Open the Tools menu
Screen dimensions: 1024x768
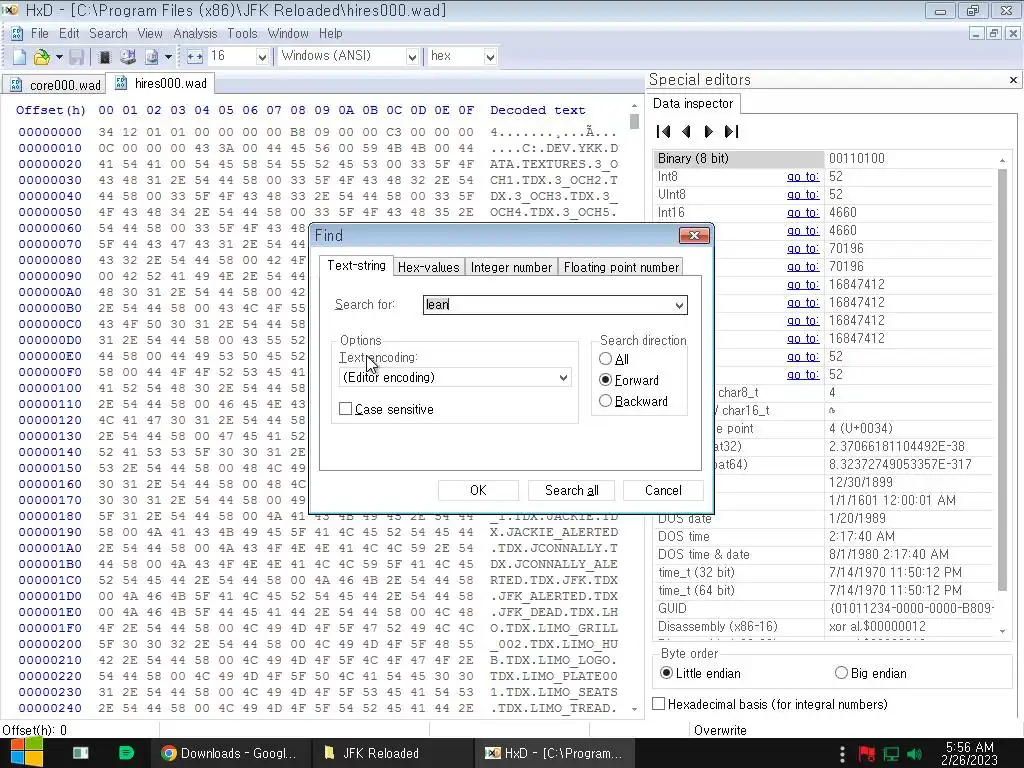(x=242, y=33)
